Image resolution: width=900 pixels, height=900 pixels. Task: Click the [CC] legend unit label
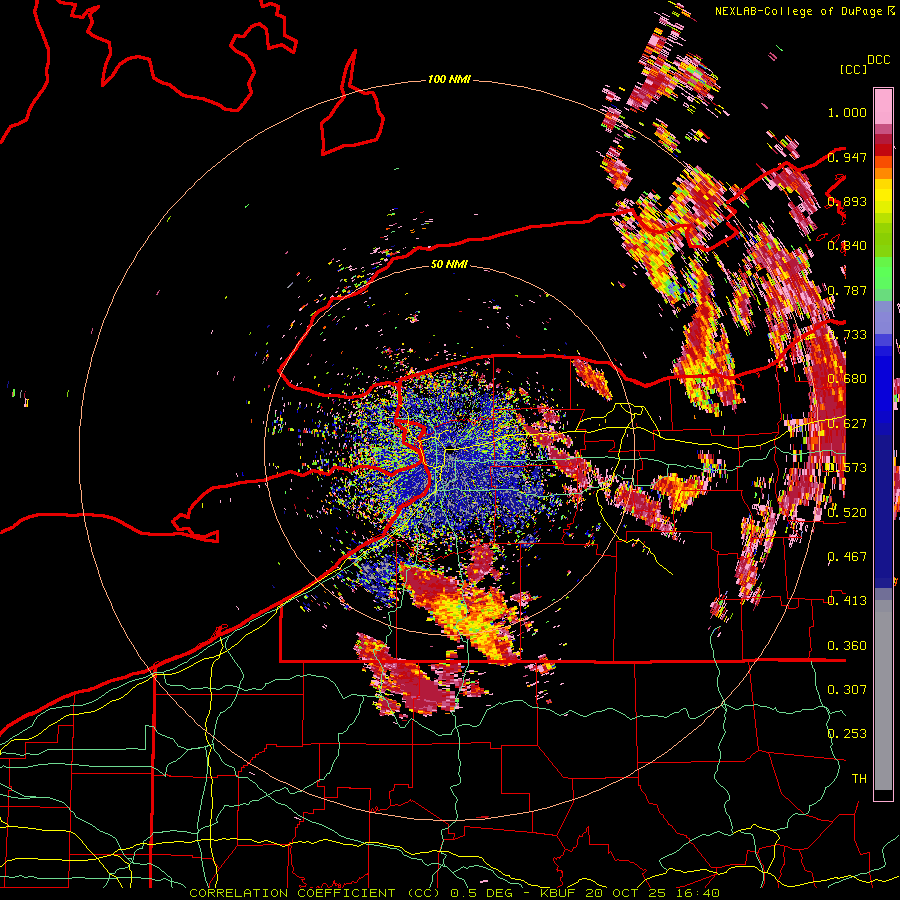(853, 69)
